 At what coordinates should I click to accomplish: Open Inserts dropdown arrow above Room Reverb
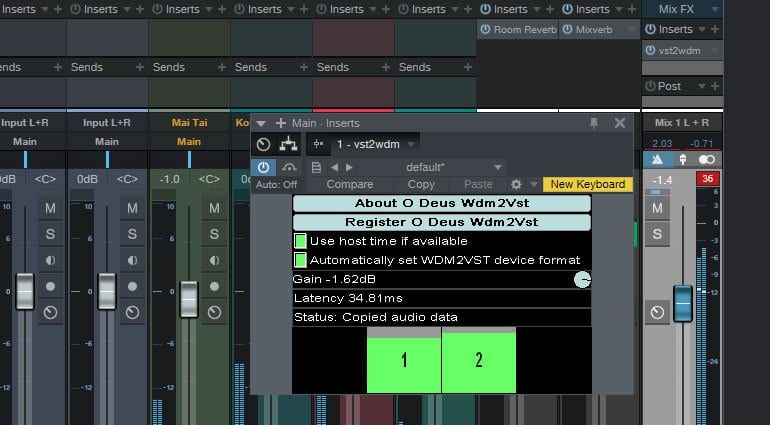537,9
